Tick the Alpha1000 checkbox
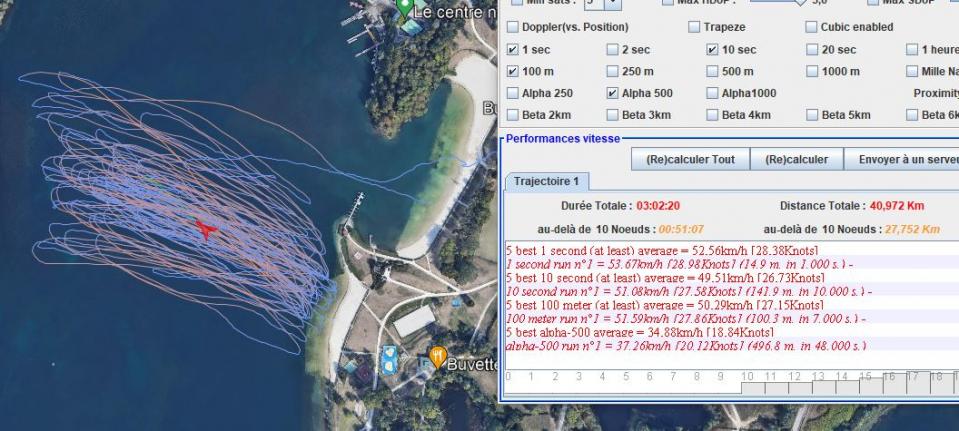The height and width of the screenshot is (431, 959). pyautogui.click(x=712, y=94)
